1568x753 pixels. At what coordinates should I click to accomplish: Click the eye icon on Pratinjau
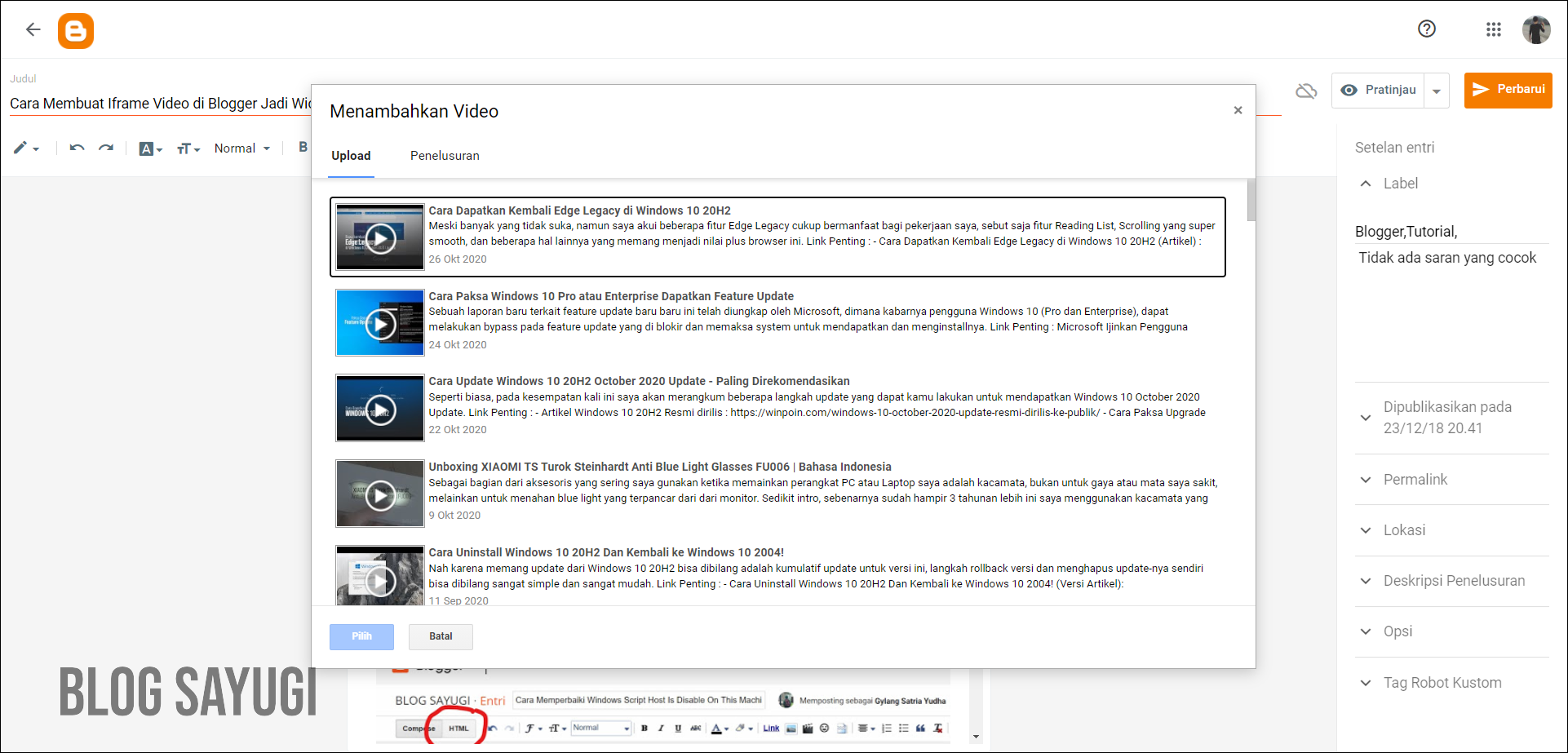pyautogui.click(x=1351, y=90)
